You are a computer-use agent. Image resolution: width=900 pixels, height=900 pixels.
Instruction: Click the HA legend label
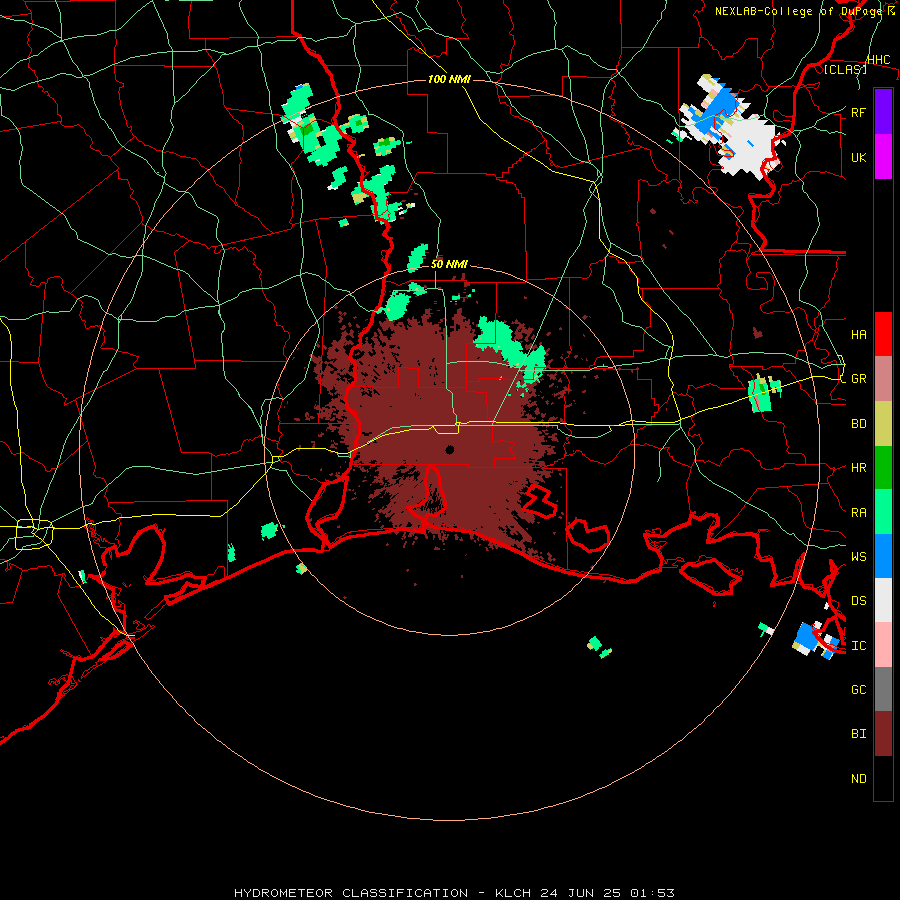point(858,334)
